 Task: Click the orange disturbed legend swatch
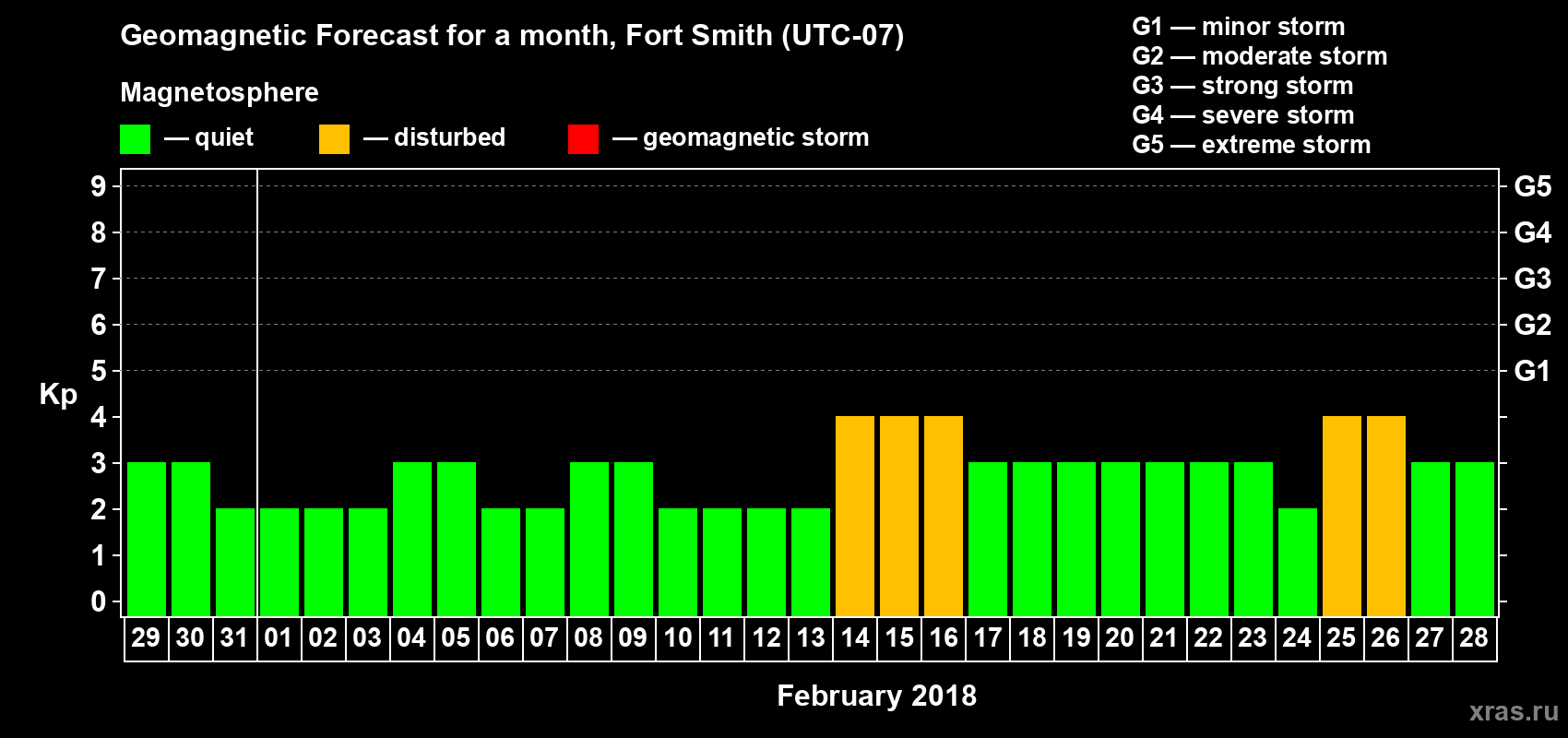coord(334,139)
